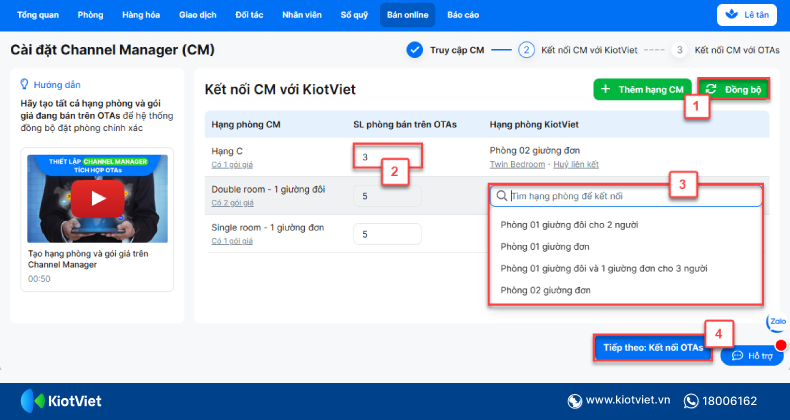Click the sync arrows icon in Đồng bộ
The image size is (790, 420).
[x=711, y=89]
